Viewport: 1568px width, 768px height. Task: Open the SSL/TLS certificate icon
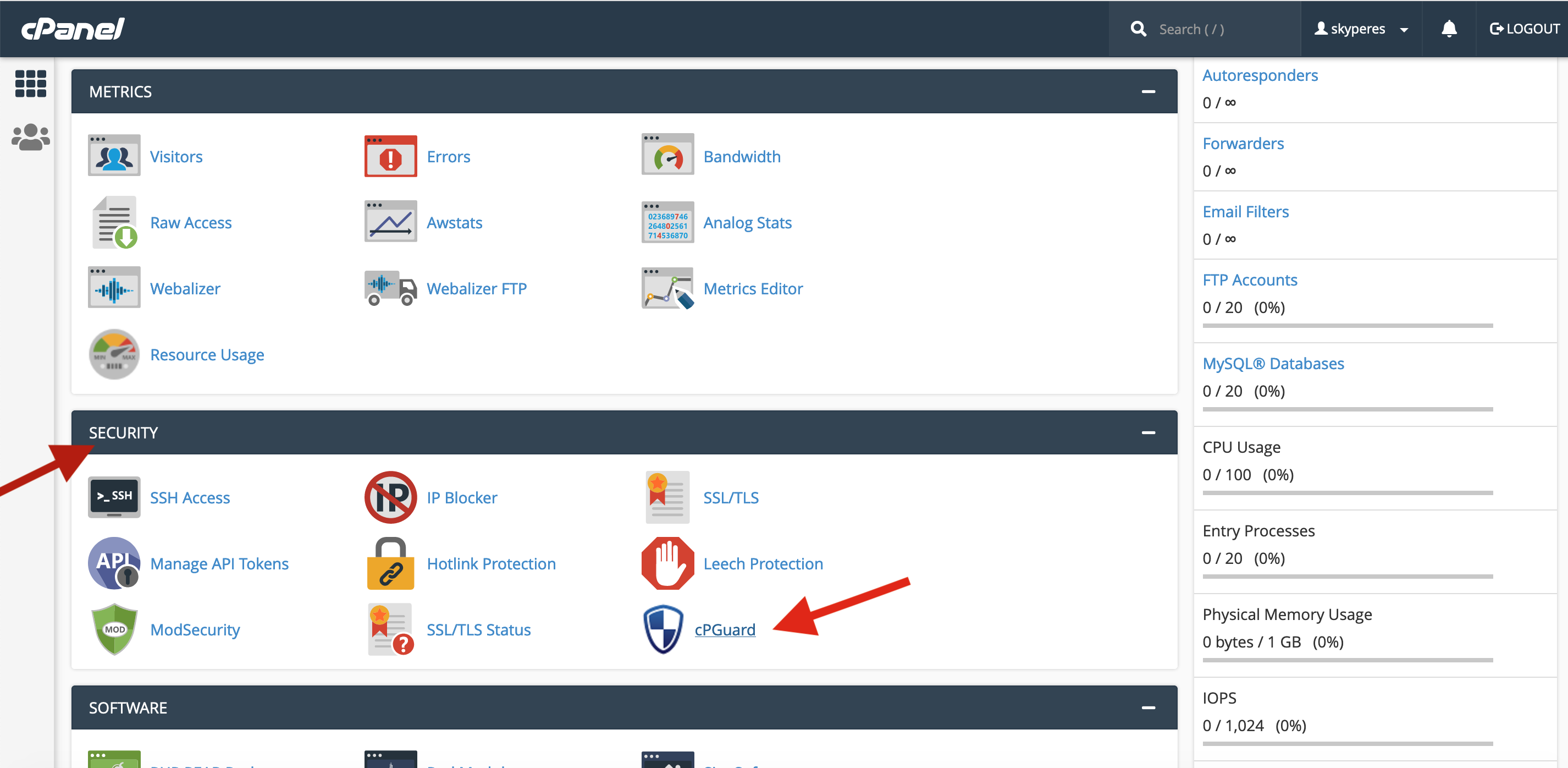(x=667, y=497)
